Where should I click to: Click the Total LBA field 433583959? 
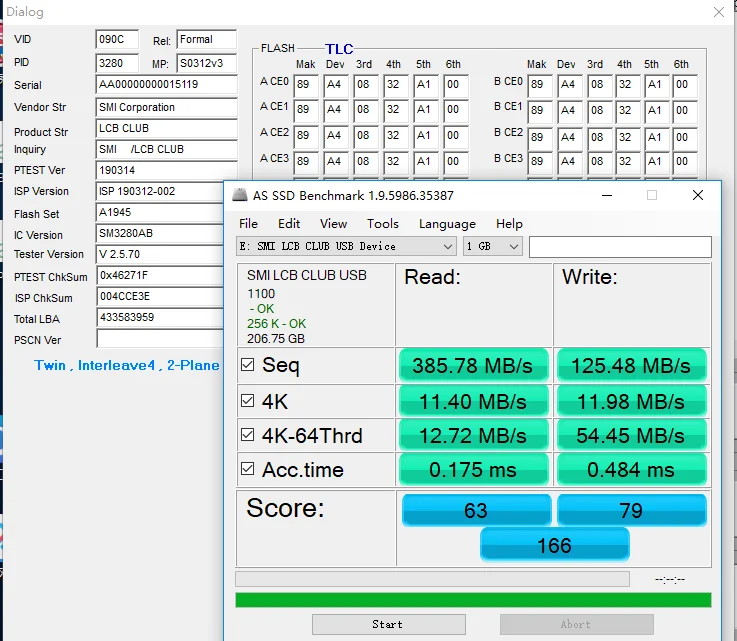coord(160,317)
